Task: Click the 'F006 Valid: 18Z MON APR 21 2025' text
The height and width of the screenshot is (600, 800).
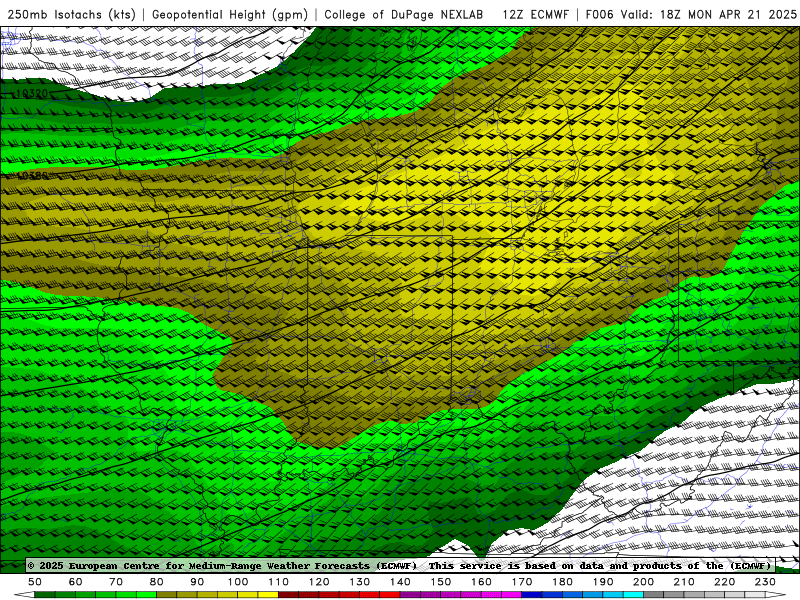Action: coord(691,14)
